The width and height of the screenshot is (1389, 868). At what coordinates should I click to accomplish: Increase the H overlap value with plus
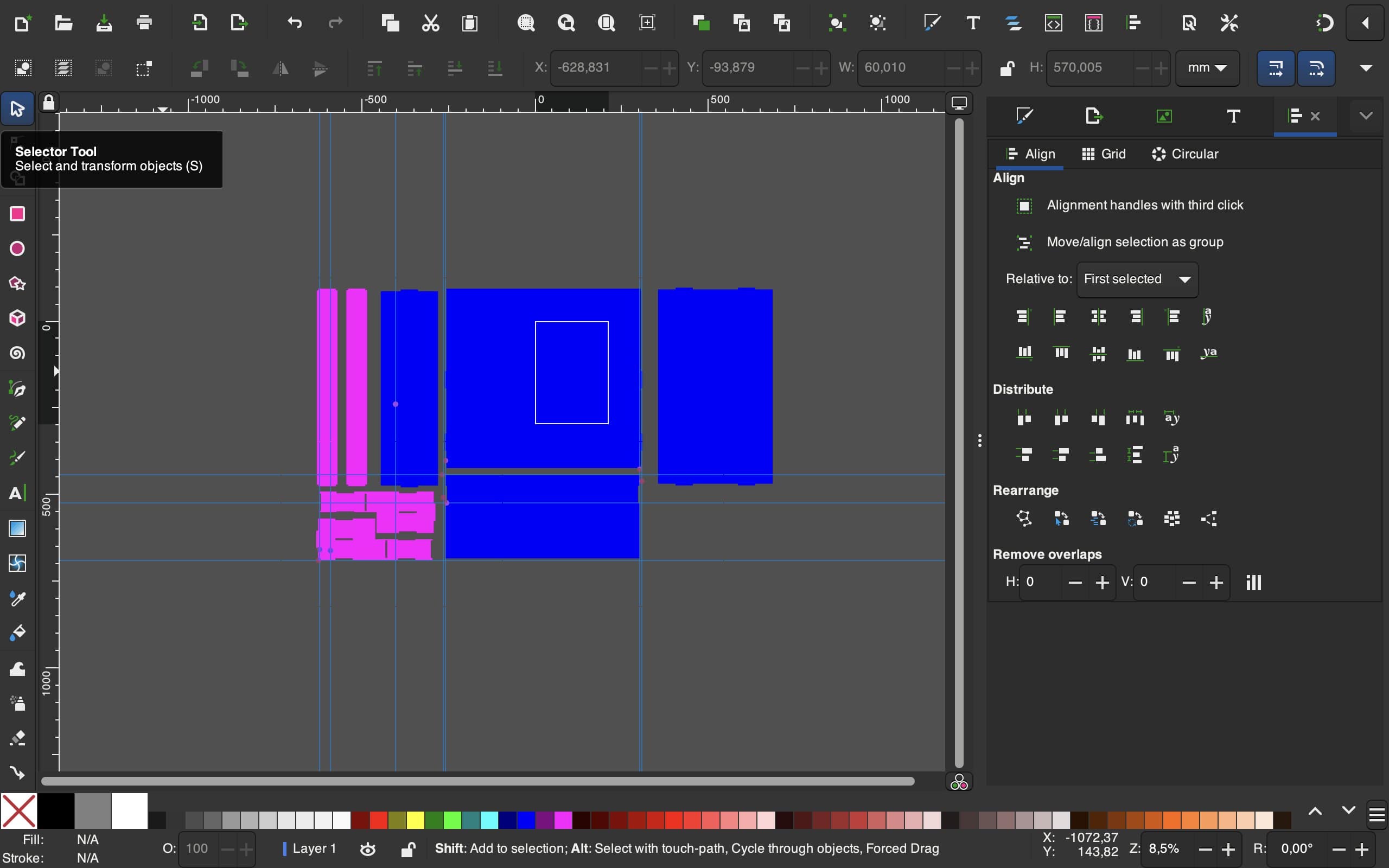tap(1102, 583)
